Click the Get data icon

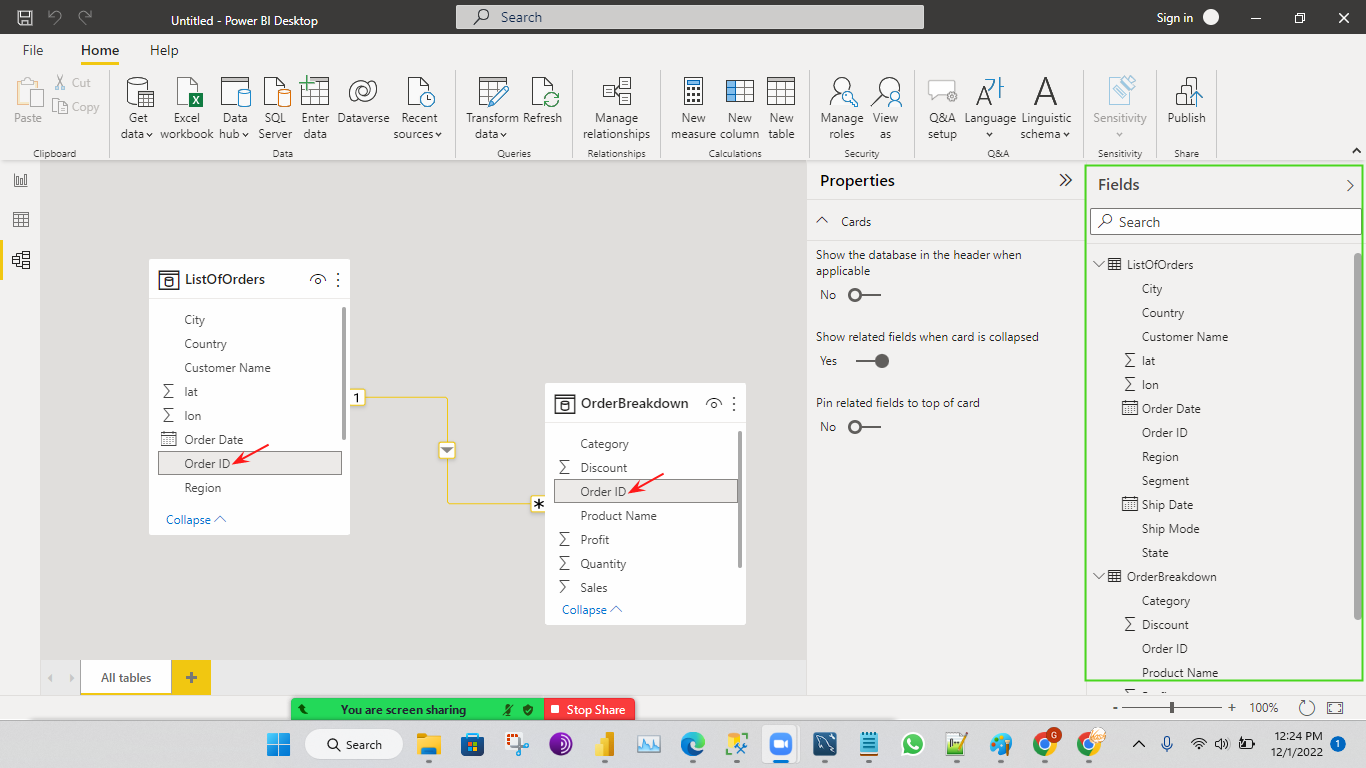(x=139, y=92)
